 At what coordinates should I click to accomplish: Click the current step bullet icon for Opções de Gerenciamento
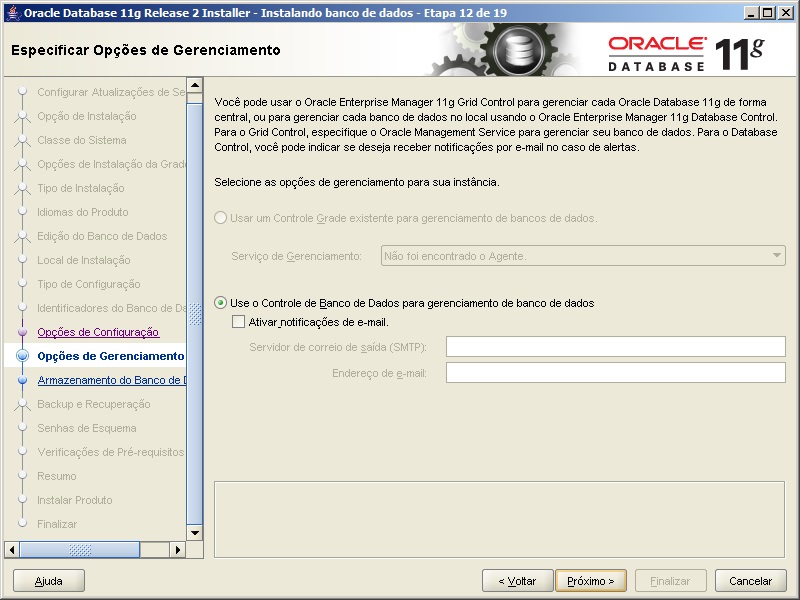pos(22,356)
